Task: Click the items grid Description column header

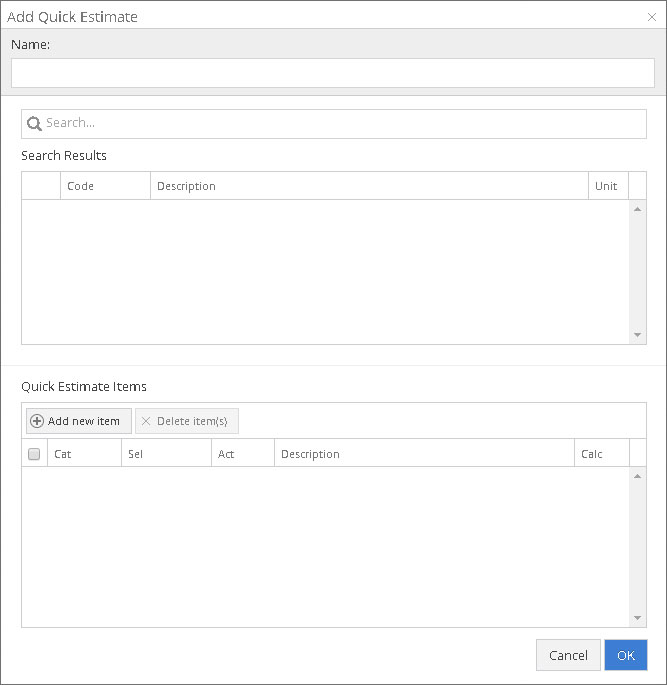Action: (x=422, y=454)
